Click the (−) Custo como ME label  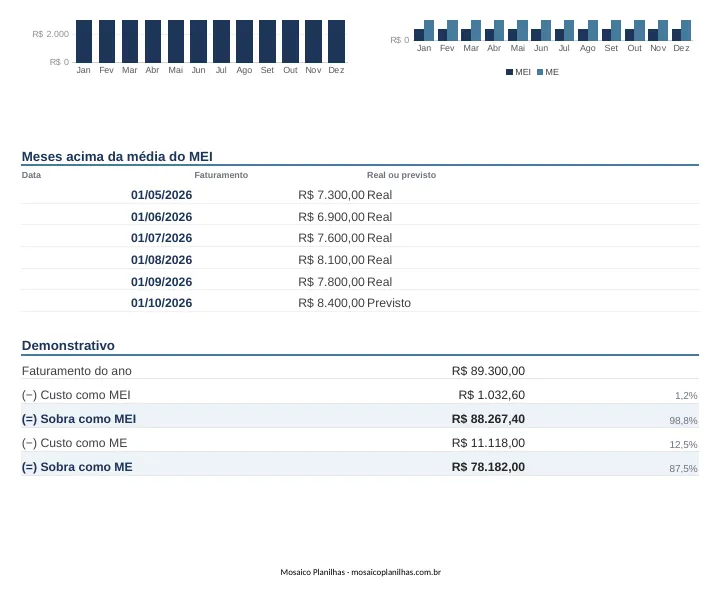point(74,443)
